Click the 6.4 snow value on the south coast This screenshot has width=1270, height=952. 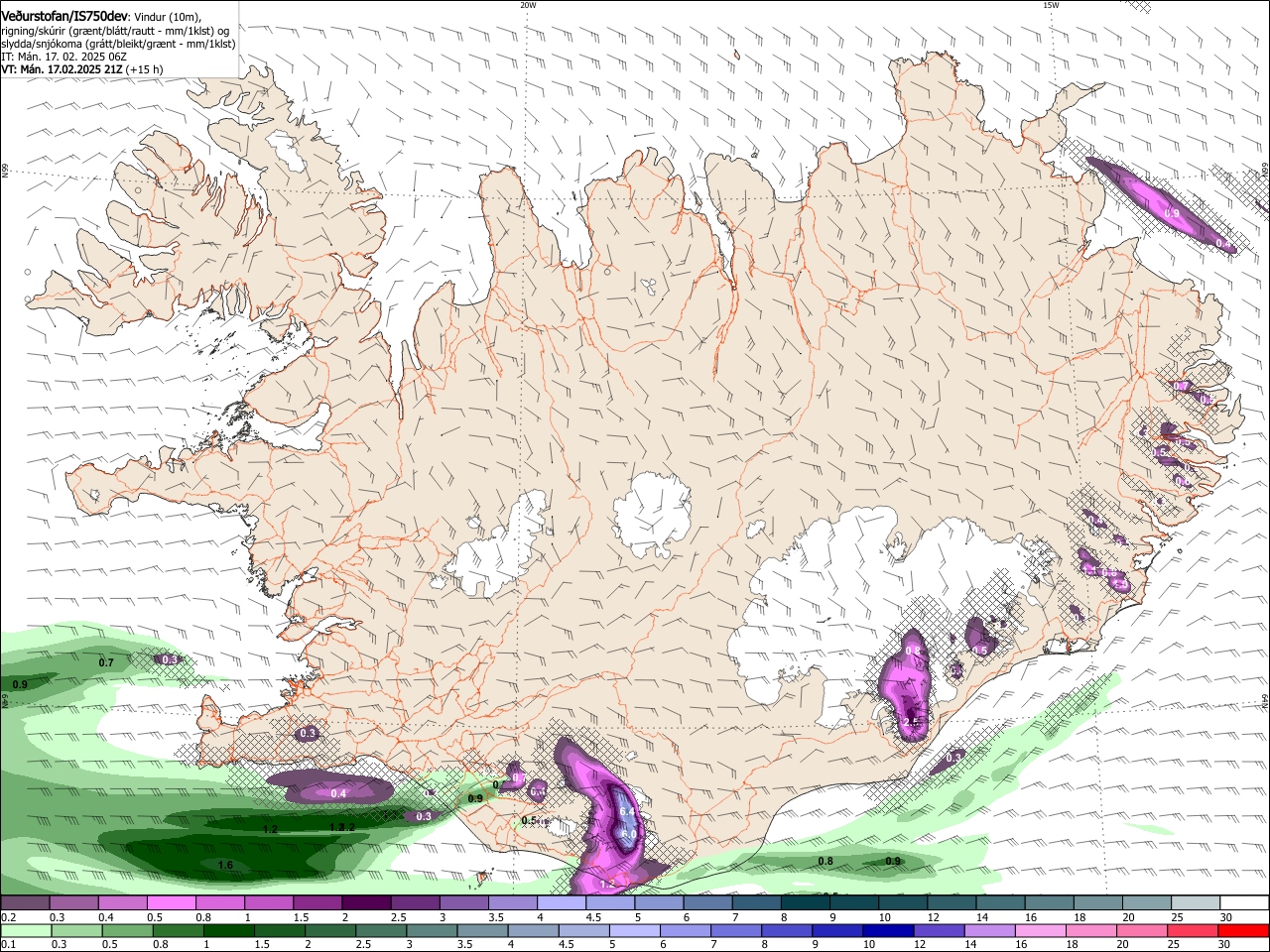coord(627,812)
